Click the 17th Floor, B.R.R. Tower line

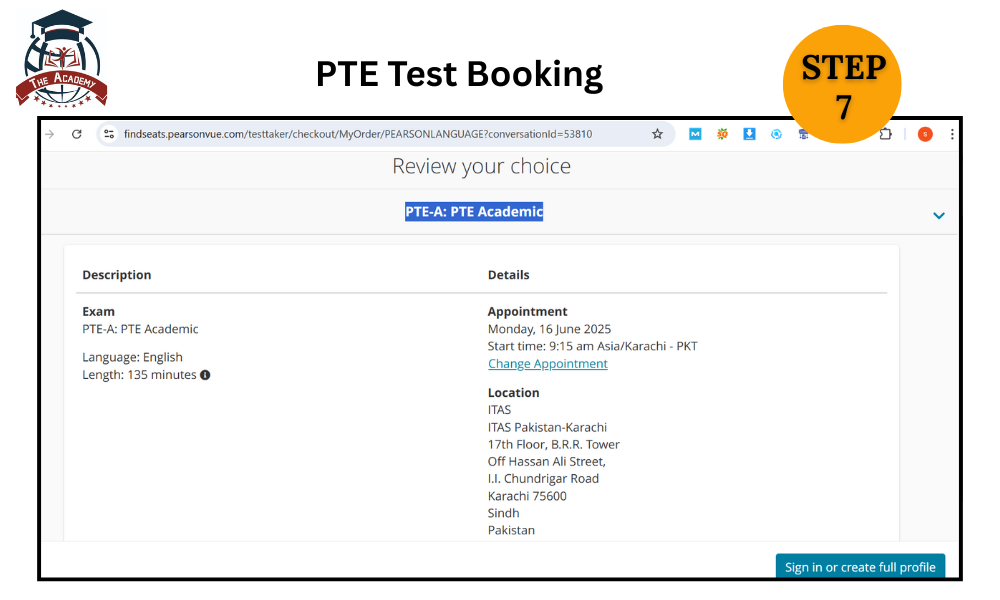[554, 444]
